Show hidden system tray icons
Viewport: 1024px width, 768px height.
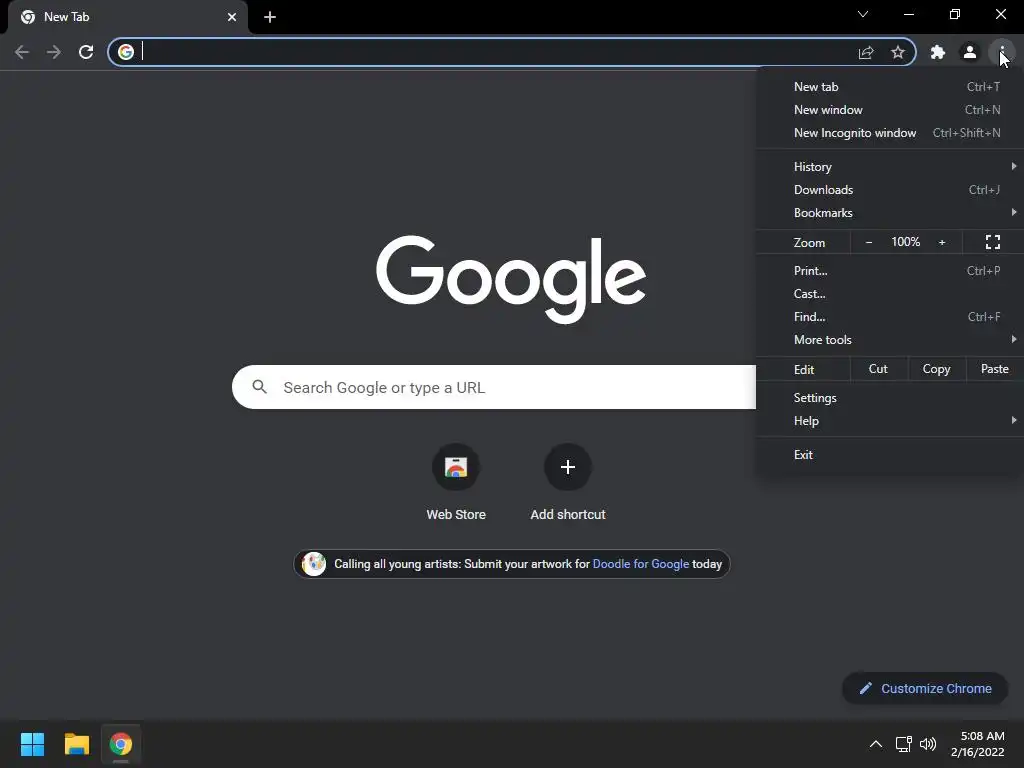click(876, 744)
